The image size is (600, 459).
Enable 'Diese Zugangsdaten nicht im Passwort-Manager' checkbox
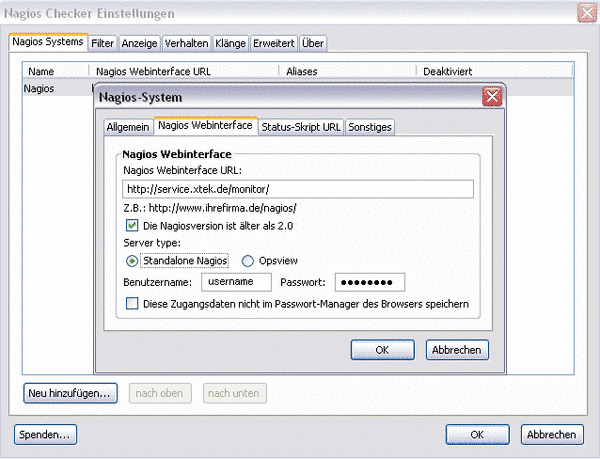(x=132, y=303)
